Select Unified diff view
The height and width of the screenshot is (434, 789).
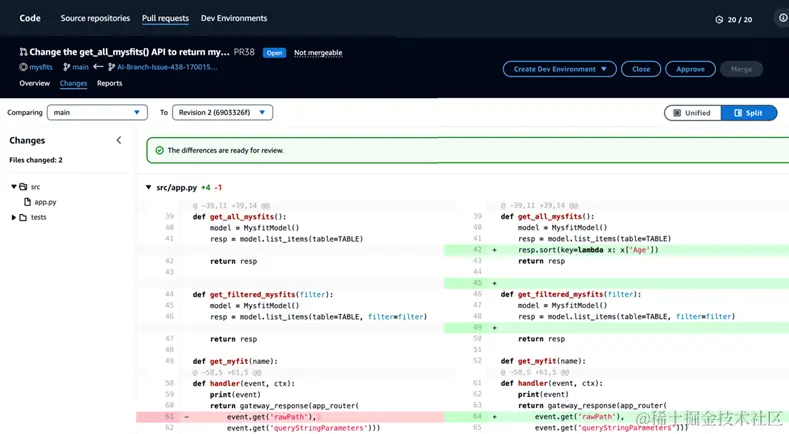click(x=692, y=113)
